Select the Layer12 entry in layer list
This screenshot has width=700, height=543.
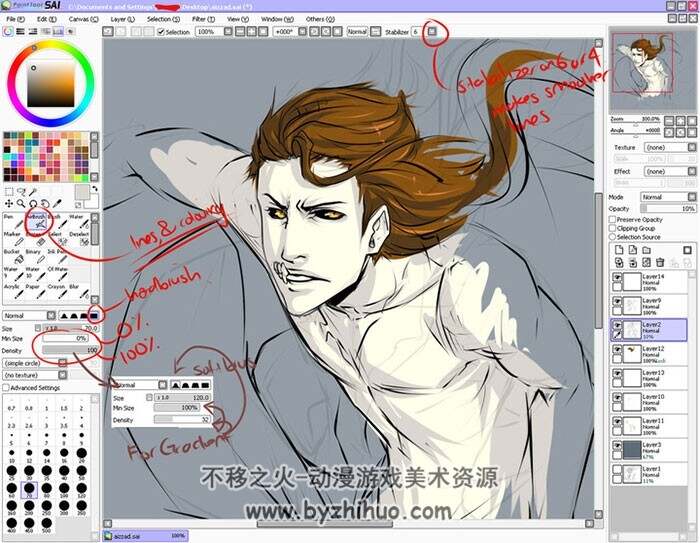[649, 354]
